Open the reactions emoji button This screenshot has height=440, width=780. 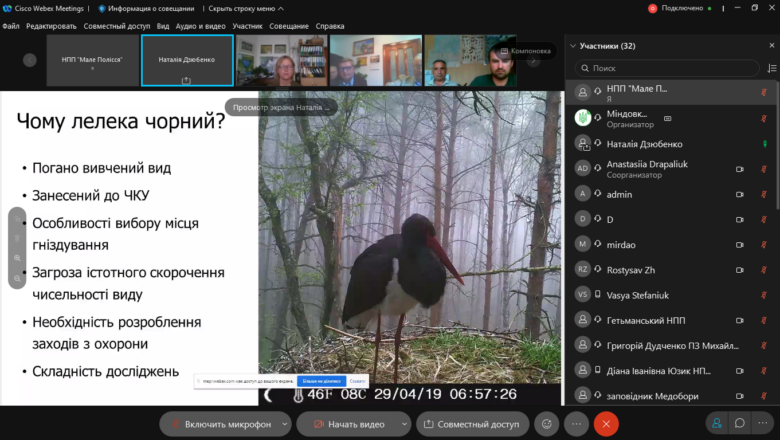click(x=546, y=424)
